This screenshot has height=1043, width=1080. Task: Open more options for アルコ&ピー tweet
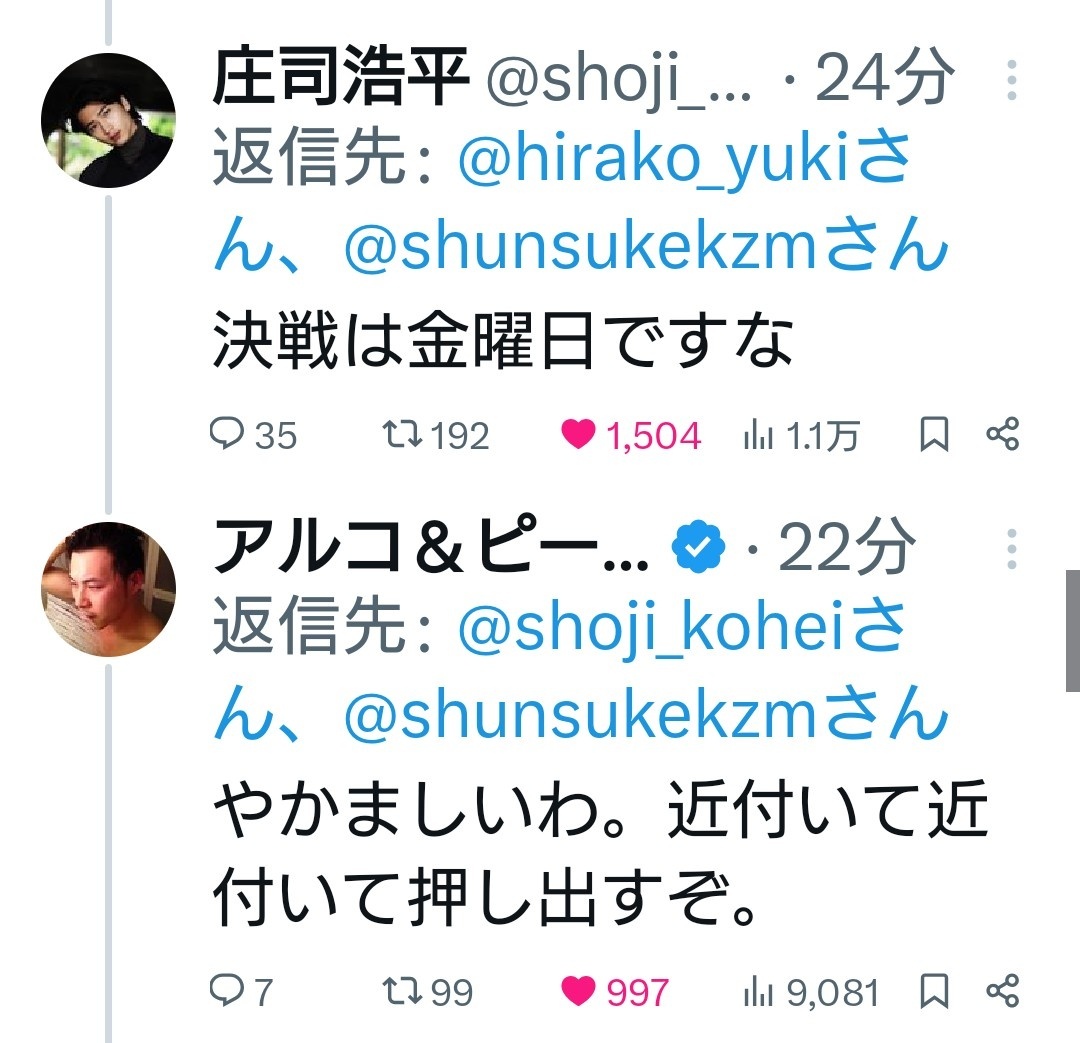[1011, 550]
